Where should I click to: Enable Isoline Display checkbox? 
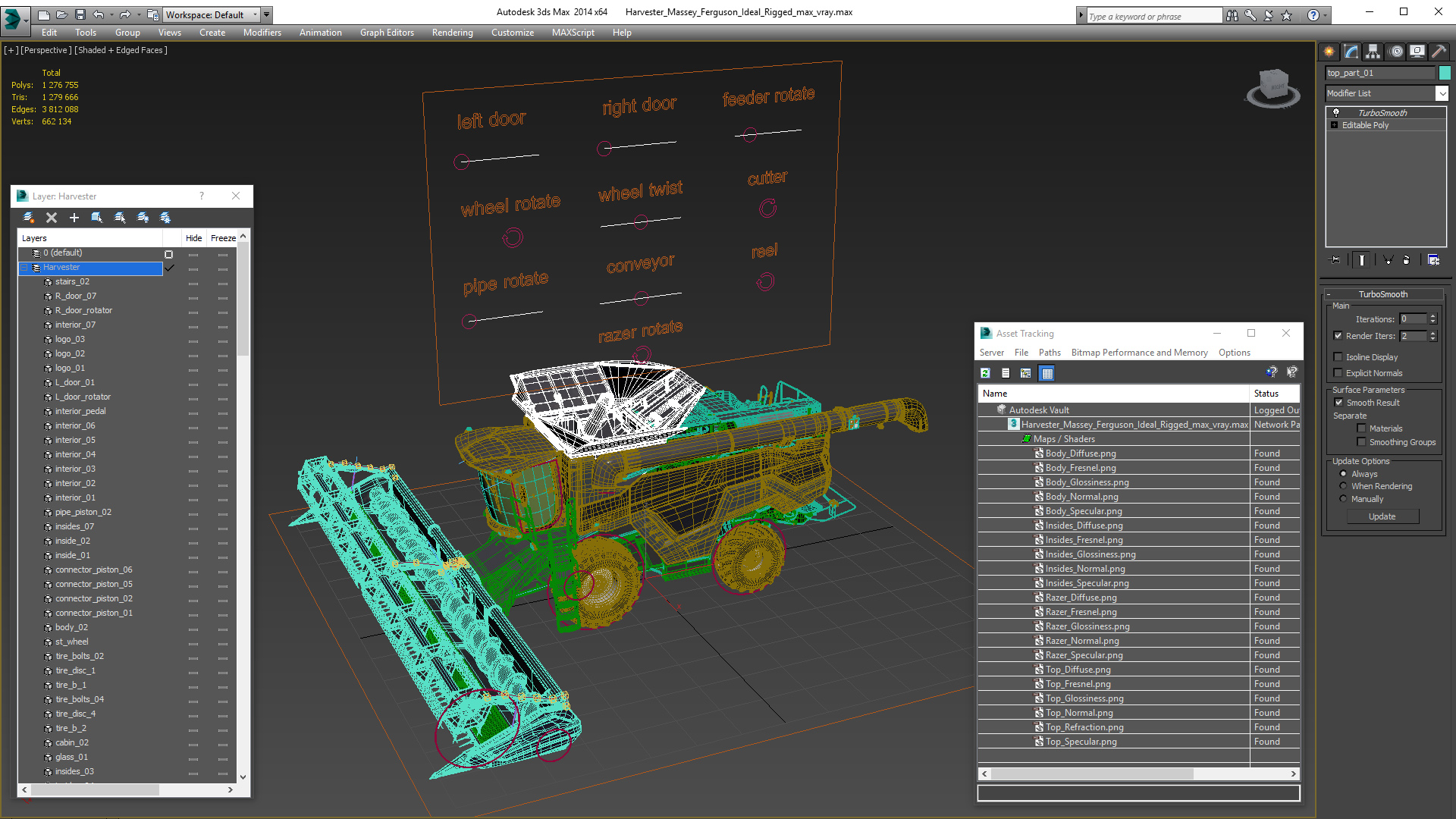1338,356
